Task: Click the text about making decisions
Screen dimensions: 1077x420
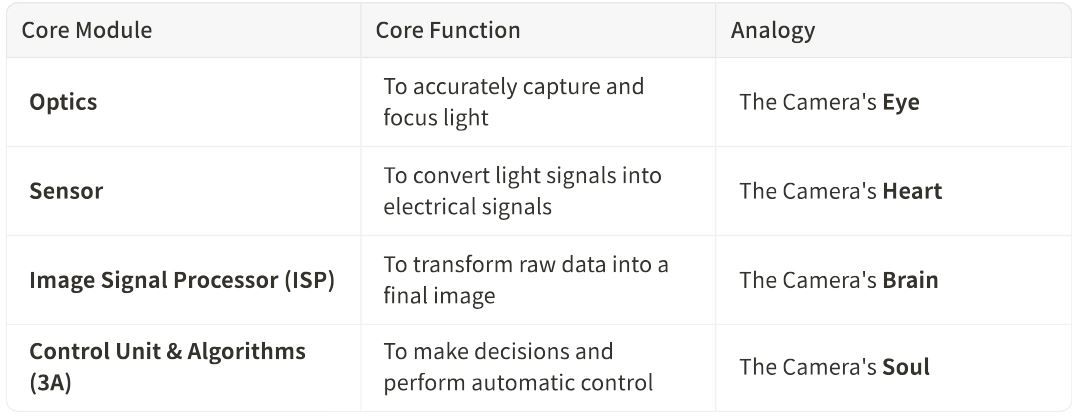Action: pos(517,367)
